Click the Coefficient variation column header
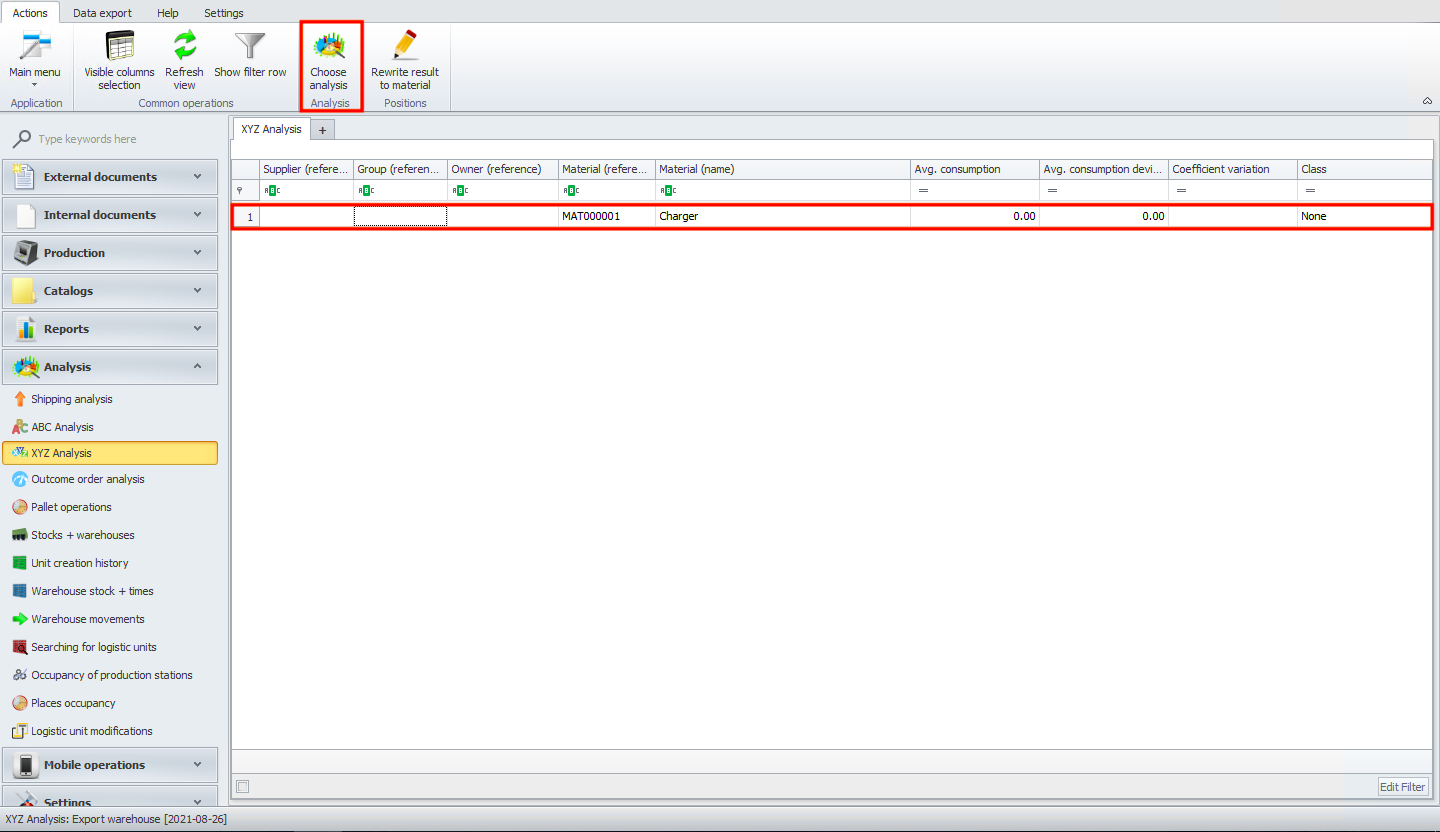 click(1233, 169)
